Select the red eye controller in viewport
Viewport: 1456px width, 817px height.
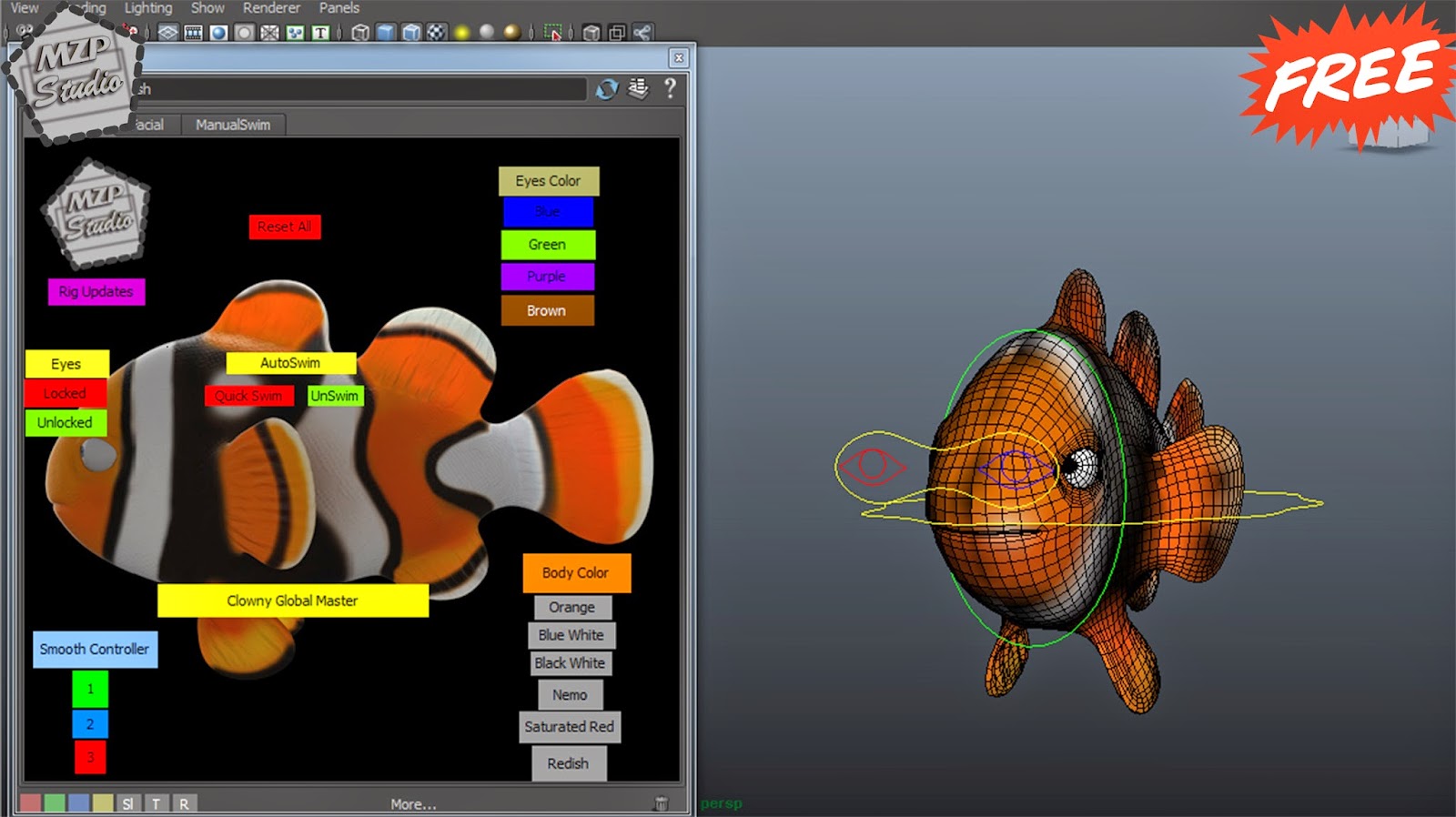tap(871, 466)
